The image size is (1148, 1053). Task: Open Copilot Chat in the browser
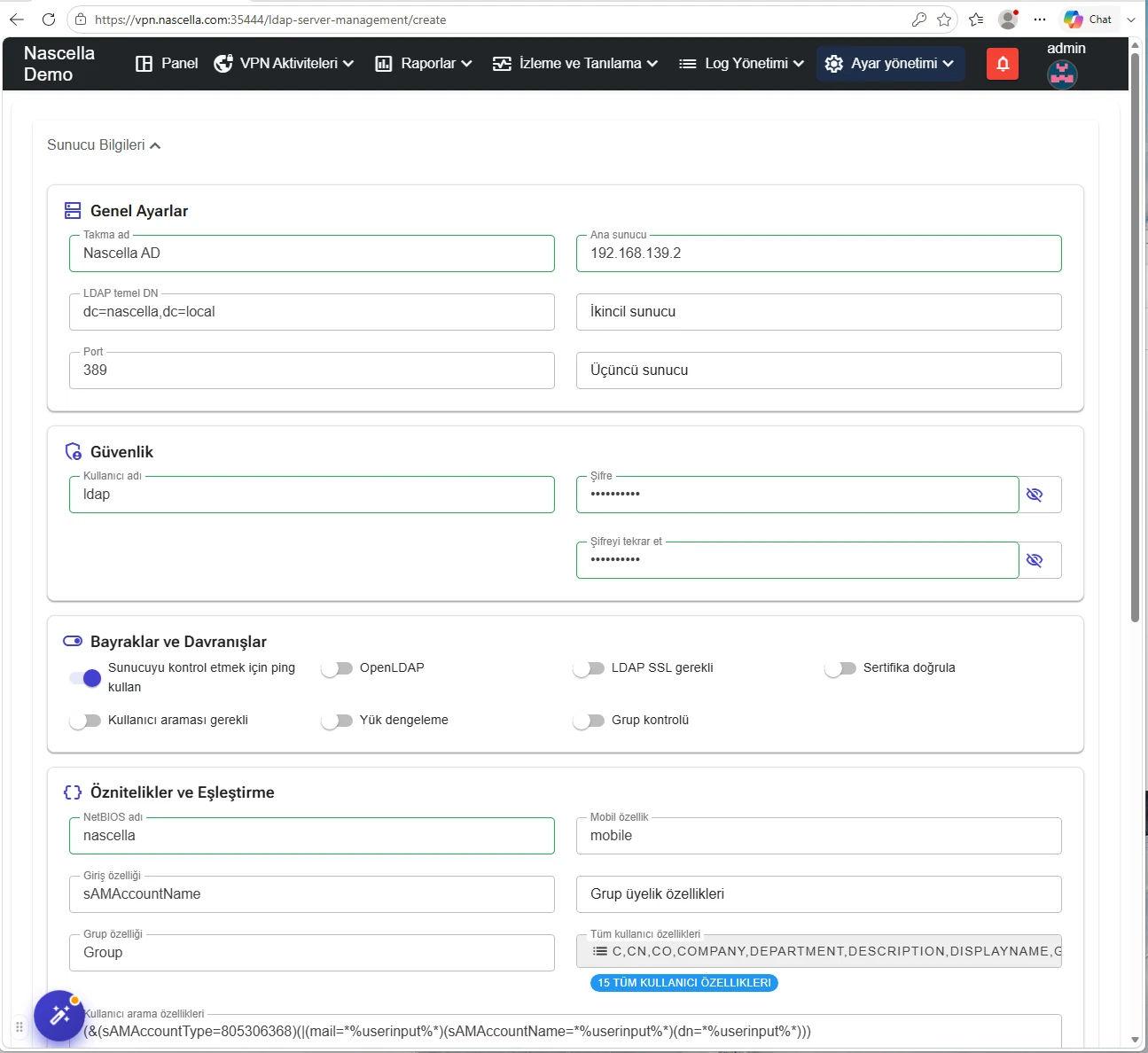click(1089, 19)
